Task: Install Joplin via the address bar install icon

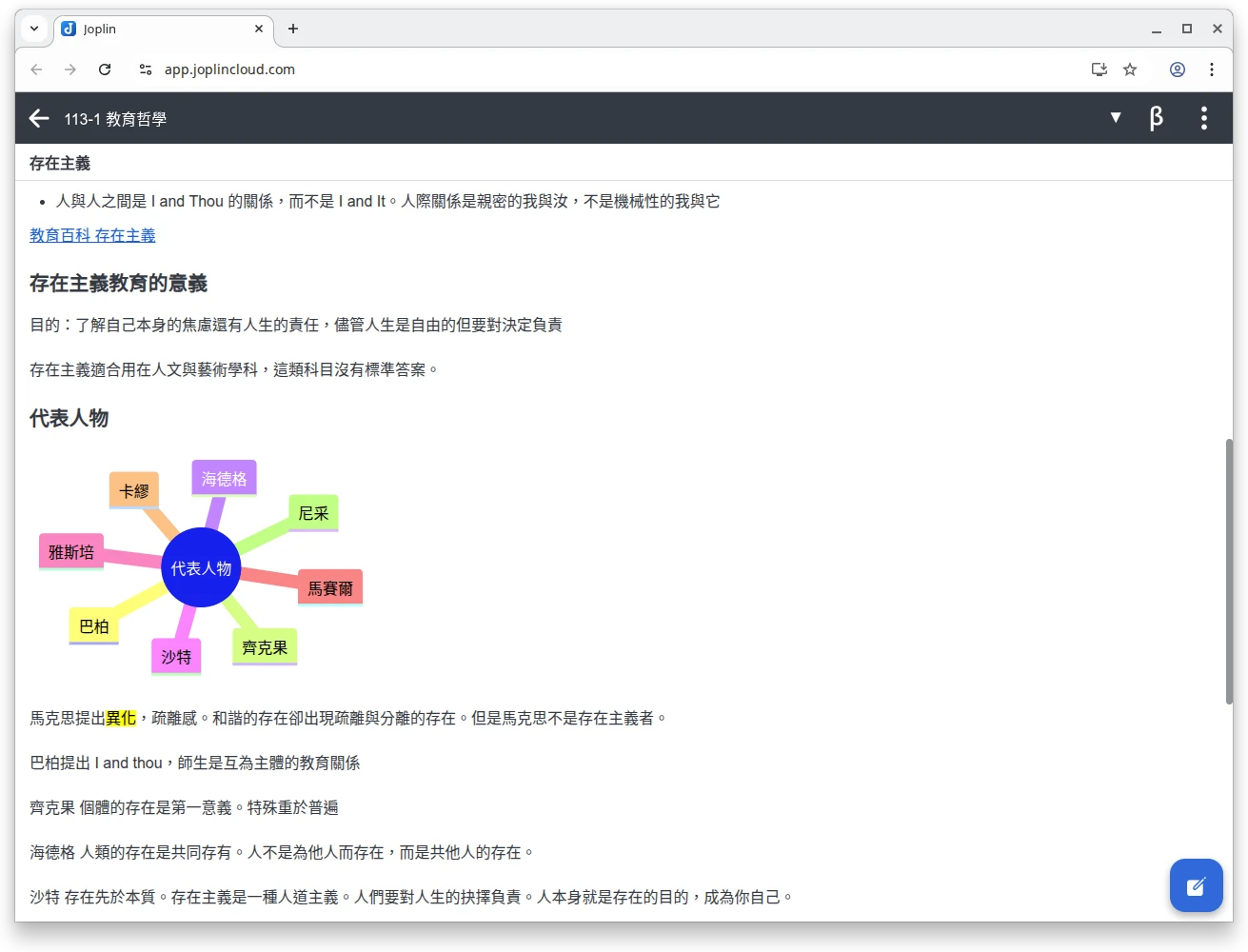Action: coord(1099,69)
